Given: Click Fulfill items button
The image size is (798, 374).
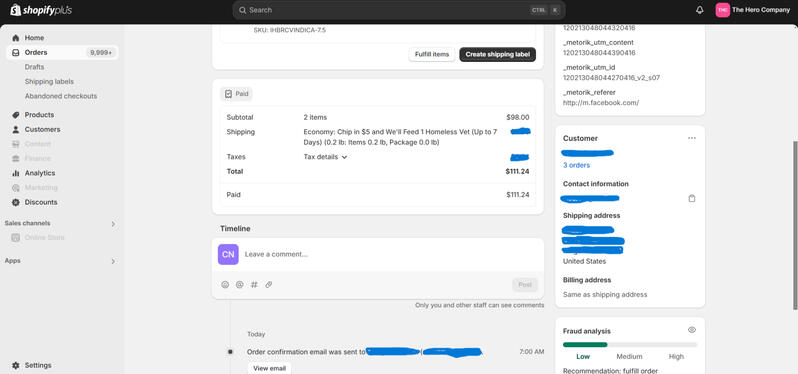Looking at the screenshot, I should [x=432, y=54].
